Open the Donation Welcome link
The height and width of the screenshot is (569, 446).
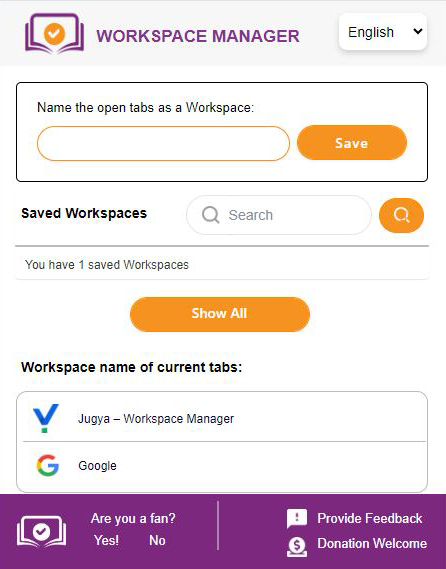coord(372,544)
